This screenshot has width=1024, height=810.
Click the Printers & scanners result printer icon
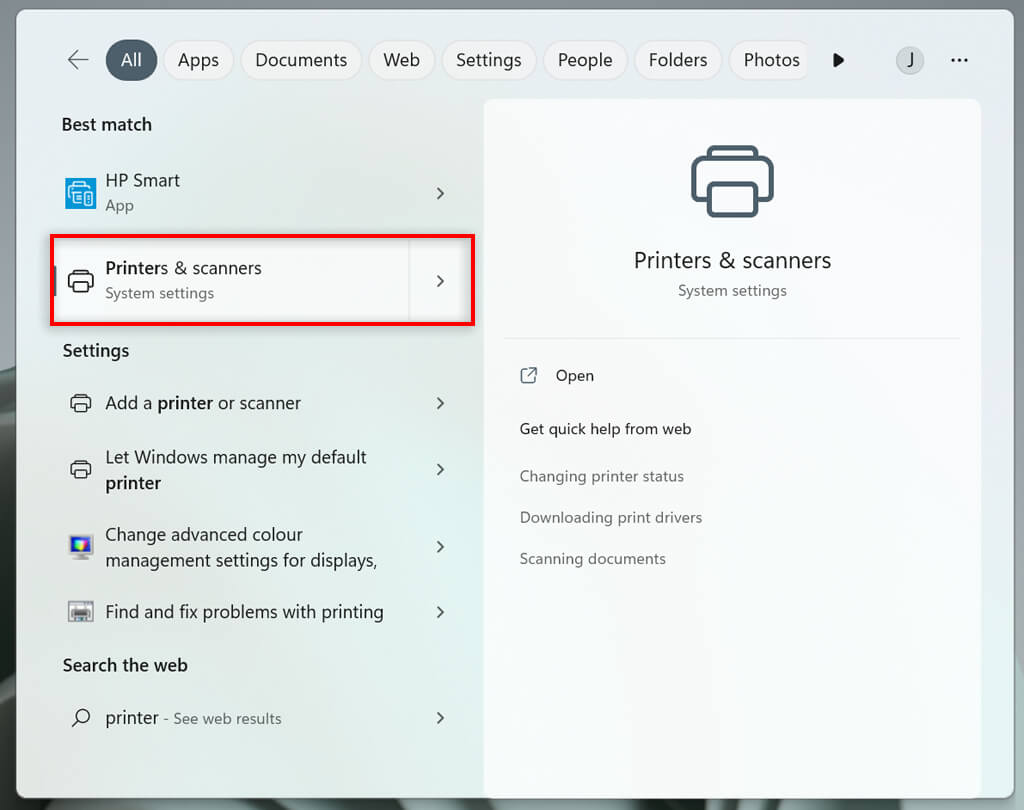tap(81, 281)
